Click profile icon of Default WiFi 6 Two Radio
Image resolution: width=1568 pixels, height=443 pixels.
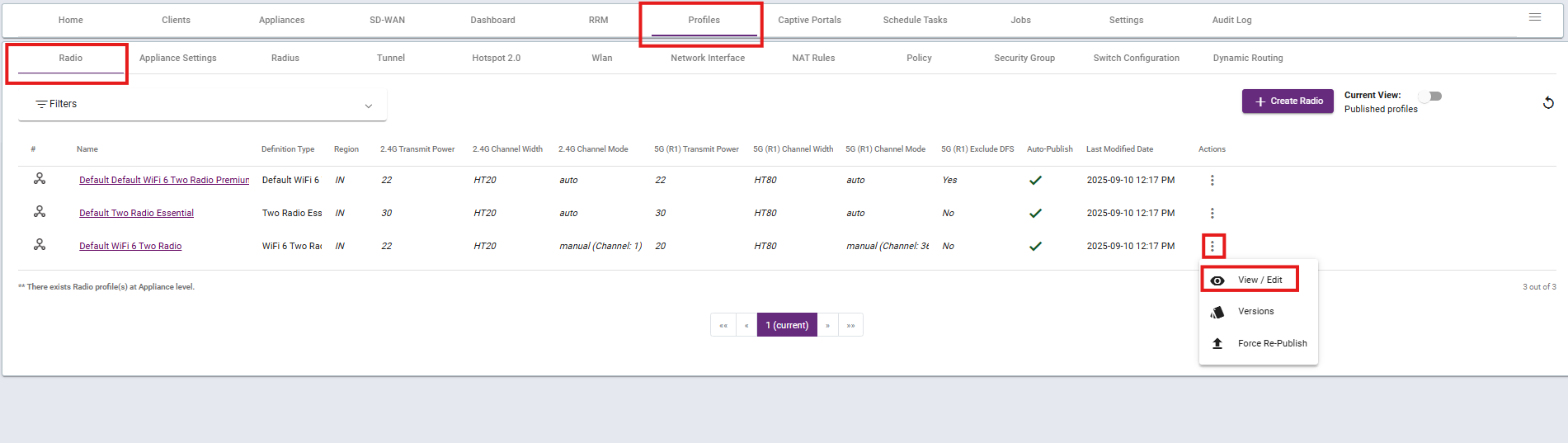pos(39,245)
